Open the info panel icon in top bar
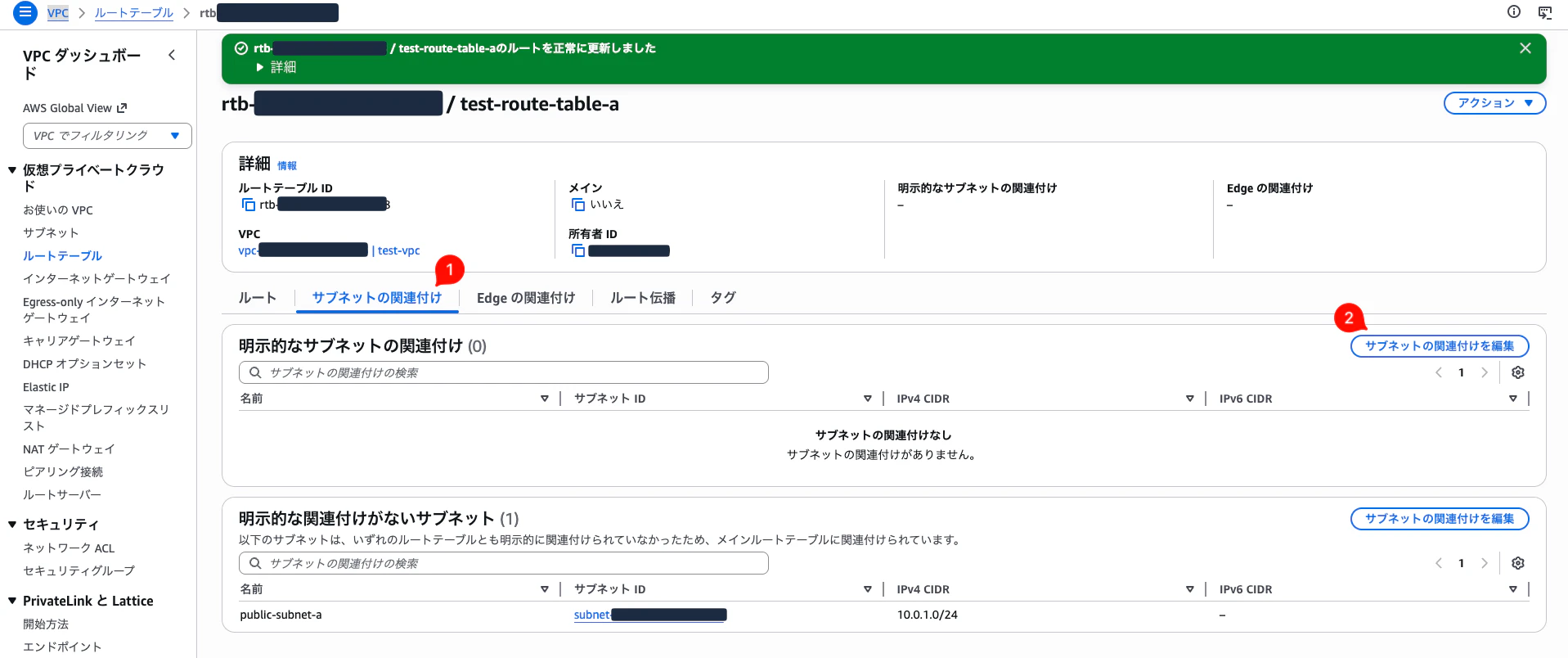Viewport: 1568px width, 658px height. point(1514,11)
